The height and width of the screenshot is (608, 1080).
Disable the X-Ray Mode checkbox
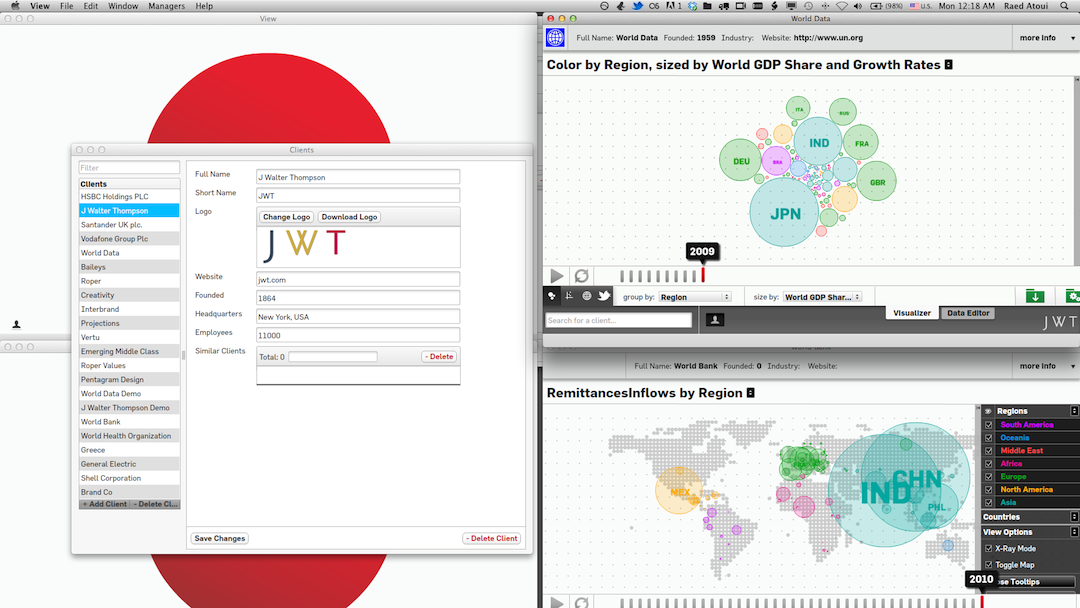[989, 549]
